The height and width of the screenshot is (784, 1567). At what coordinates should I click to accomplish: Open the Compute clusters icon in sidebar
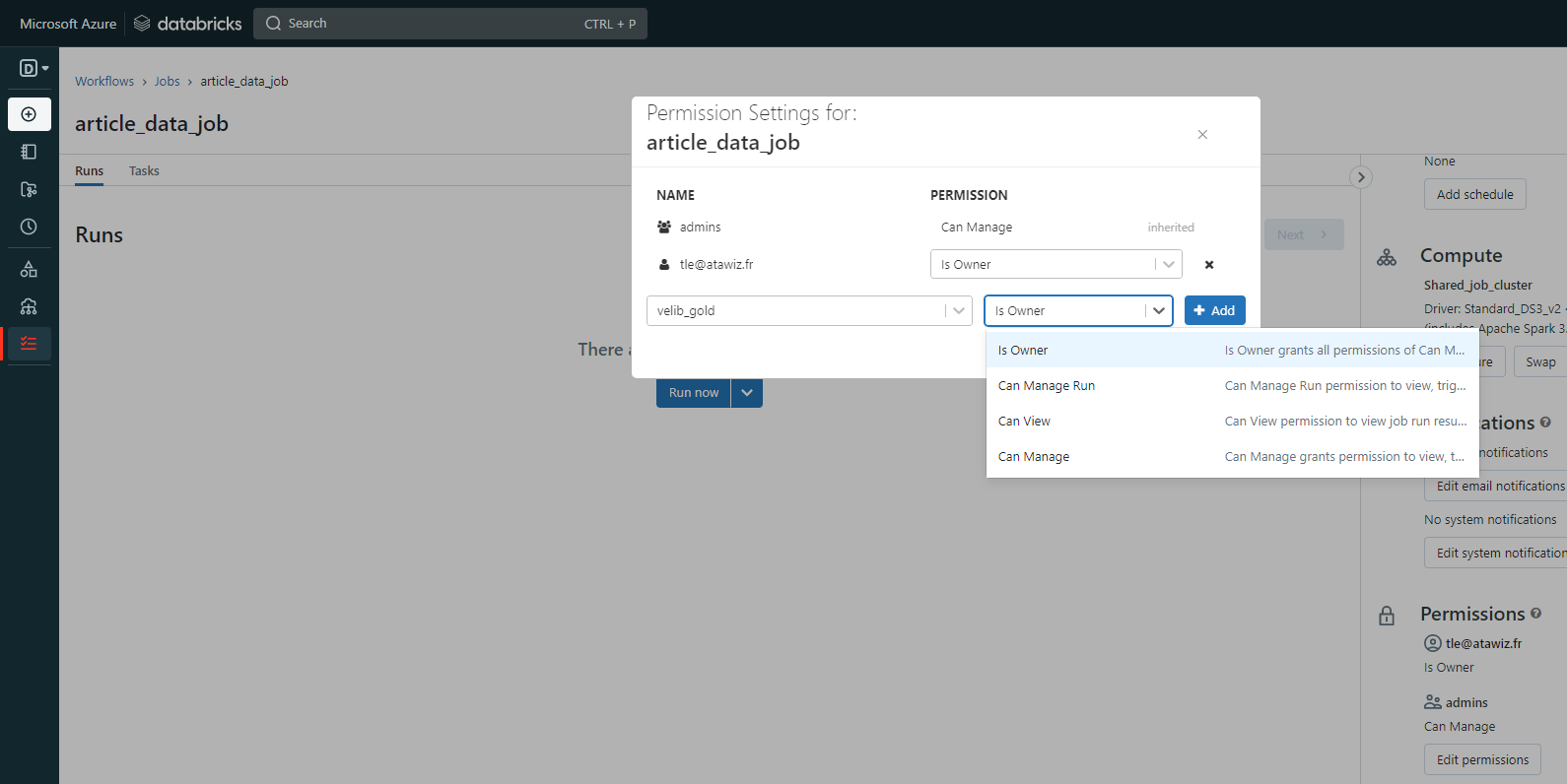tap(29, 306)
